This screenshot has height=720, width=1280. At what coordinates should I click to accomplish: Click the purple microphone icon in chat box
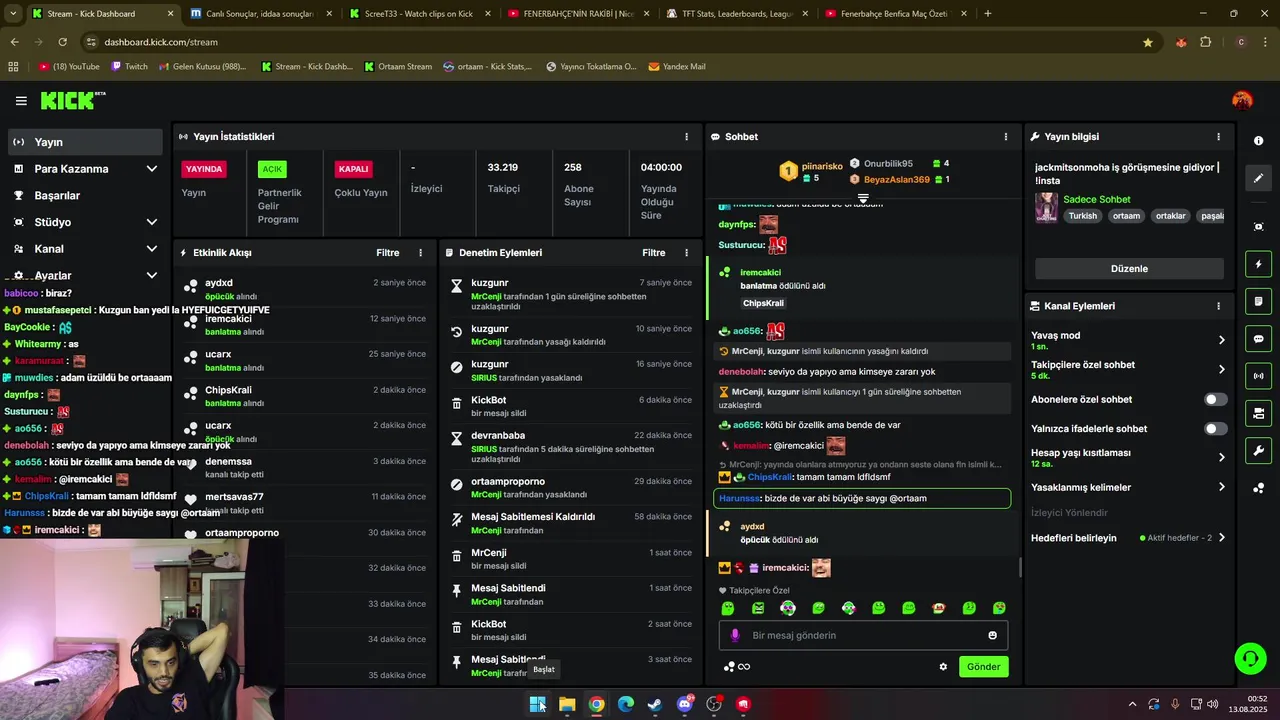pos(735,635)
